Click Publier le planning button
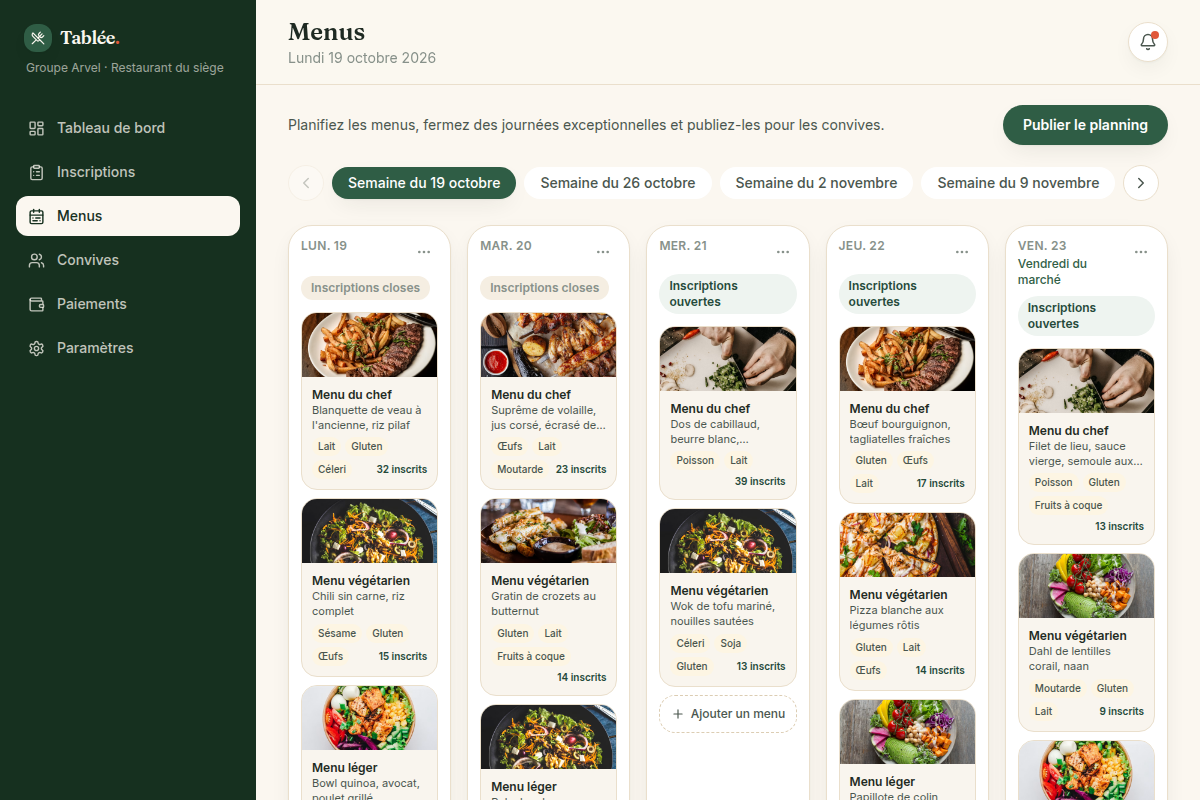The height and width of the screenshot is (800, 1200). pyautogui.click(x=1085, y=125)
